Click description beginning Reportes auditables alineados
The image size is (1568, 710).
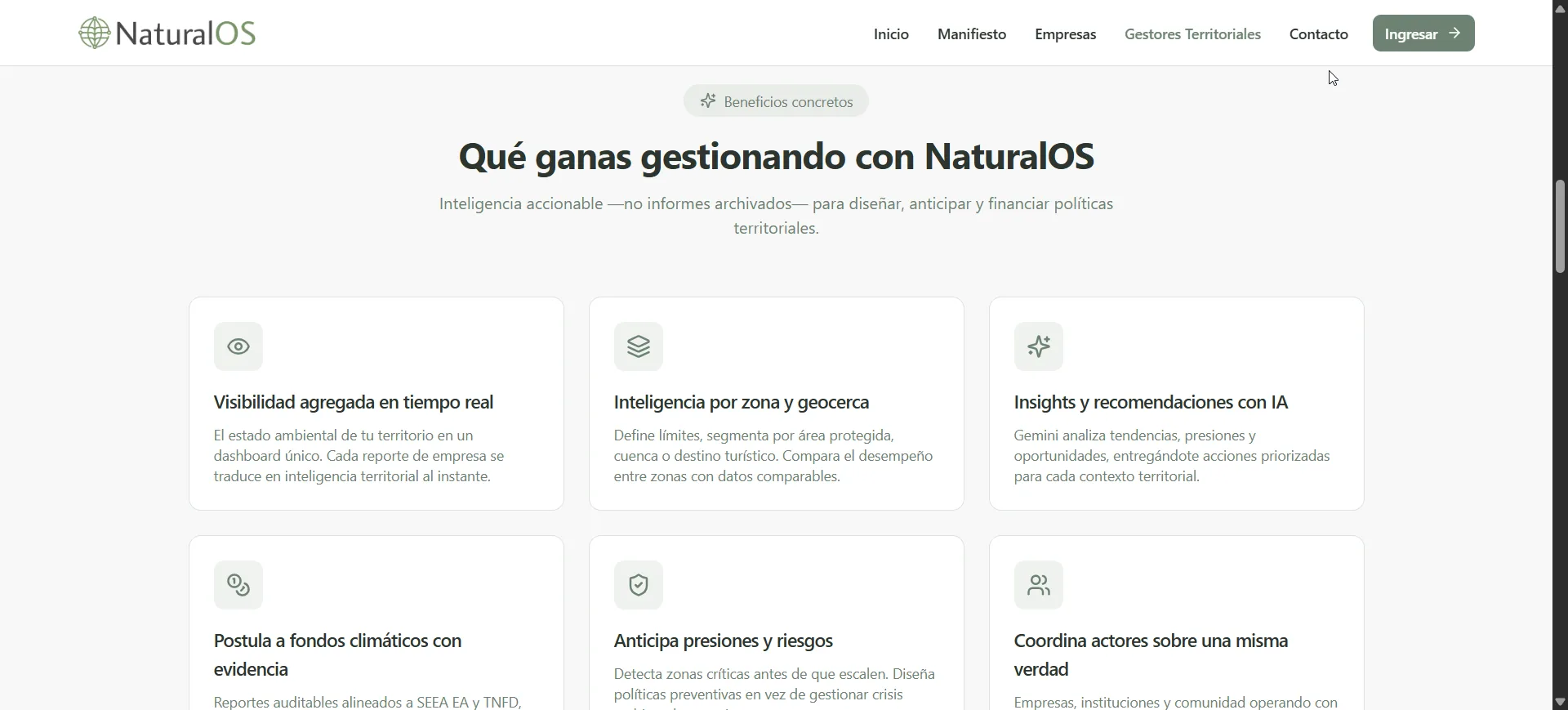(367, 702)
